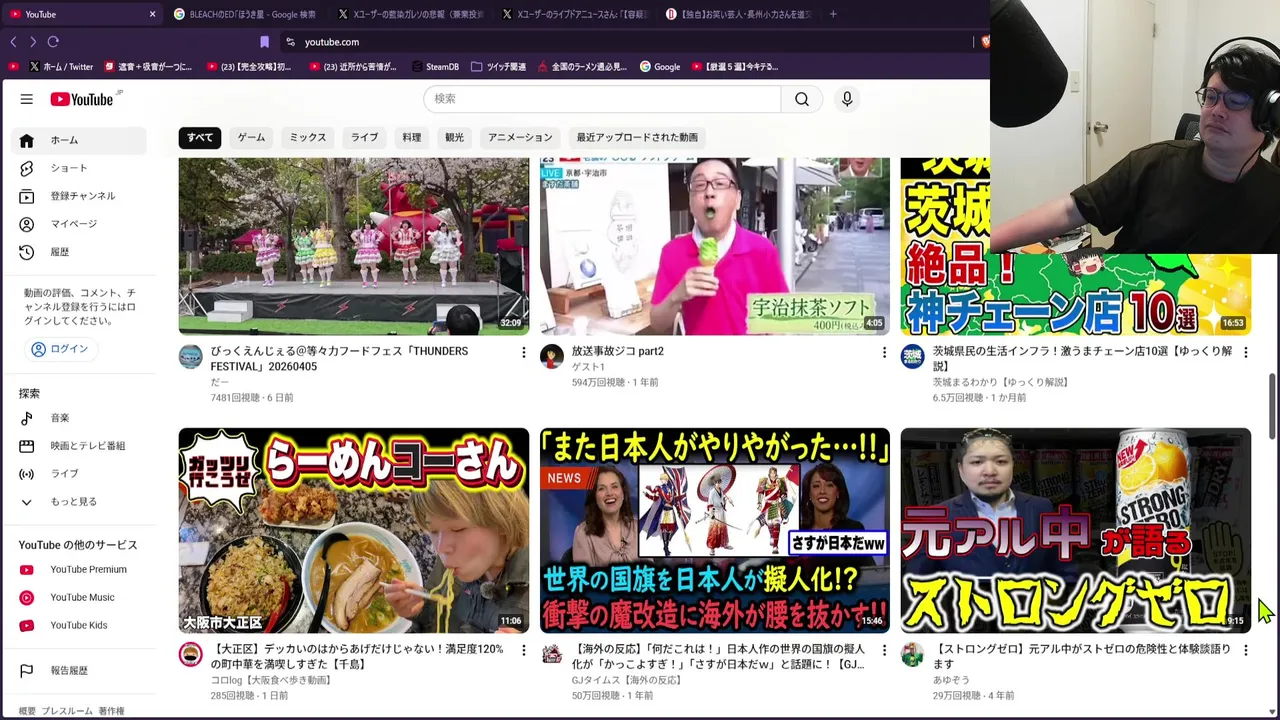1280x720 pixels.
Task: Open プレスルーム footer link
Action: (x=67, y=711)
